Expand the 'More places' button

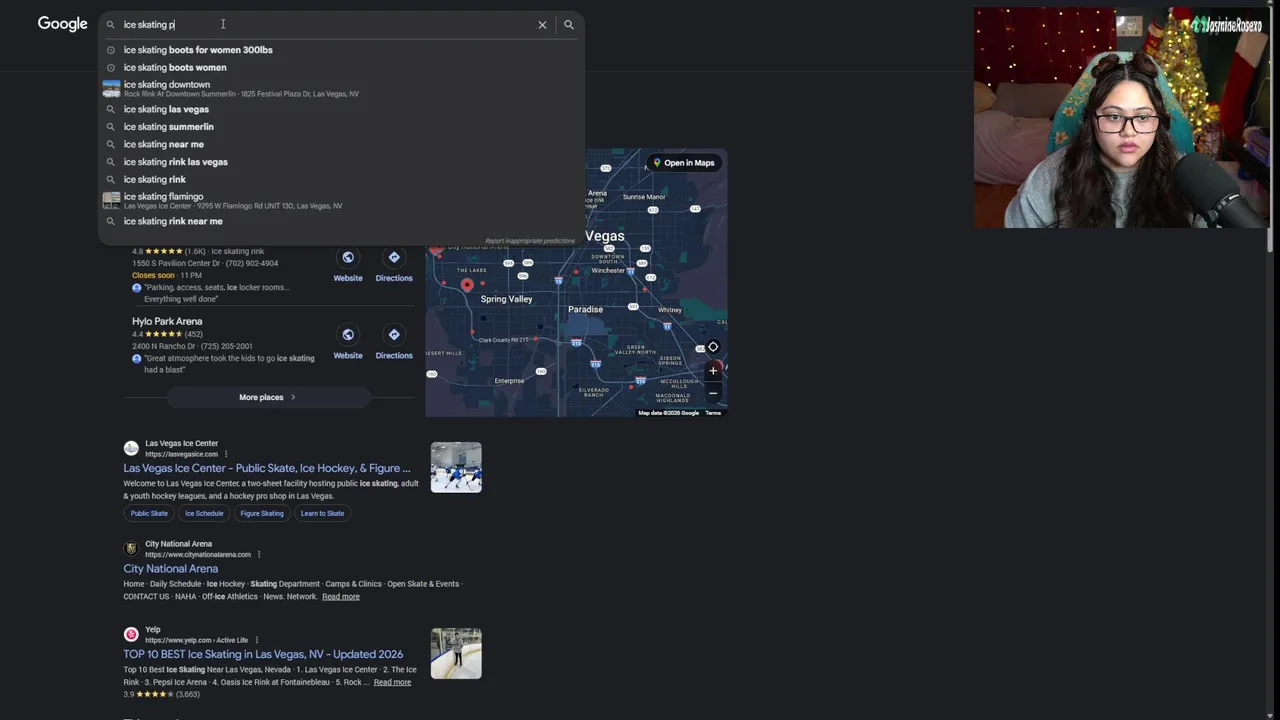click(x=268, y=397)
